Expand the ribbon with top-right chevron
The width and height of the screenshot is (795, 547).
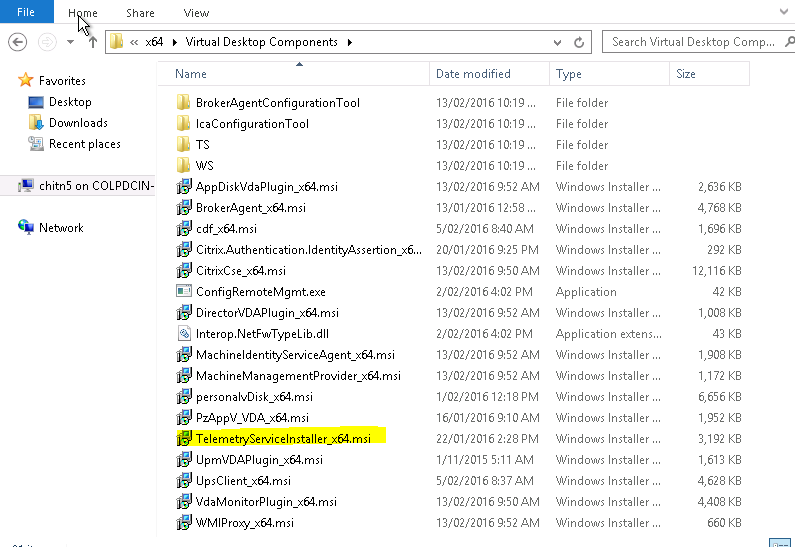(x=784, y=12)
